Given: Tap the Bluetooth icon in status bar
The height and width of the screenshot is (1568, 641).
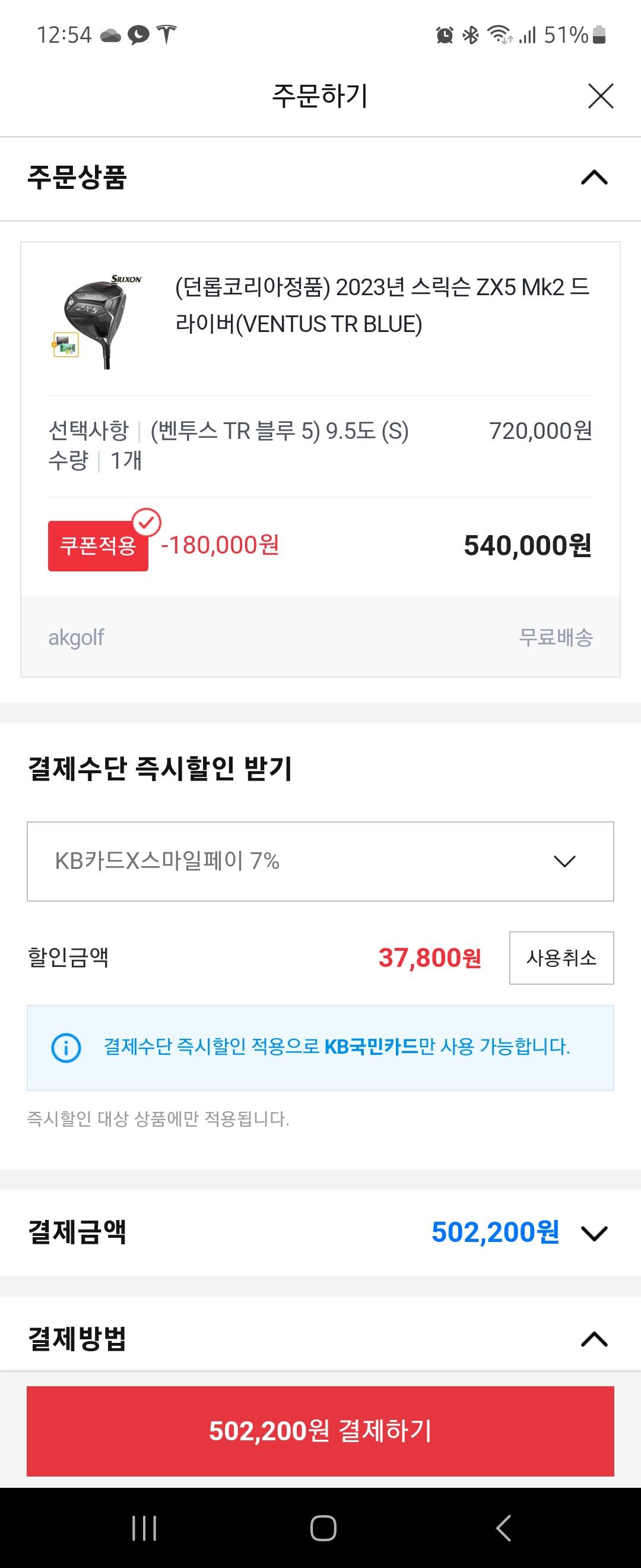Looking at the screenshot, I should coord(471,35).
